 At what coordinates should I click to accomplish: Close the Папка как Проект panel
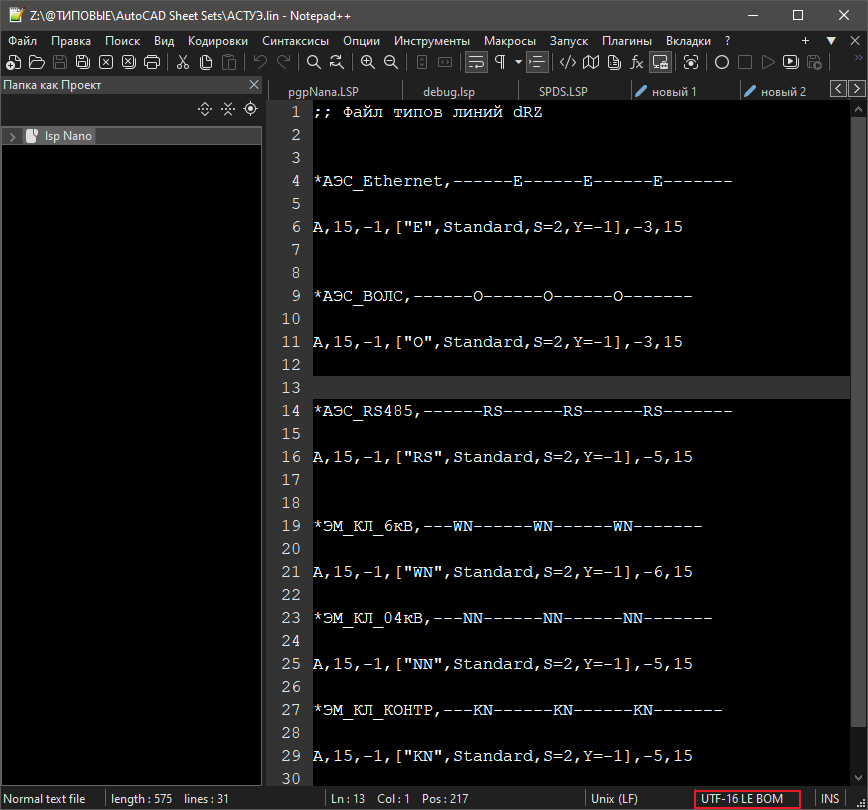click(254, 85)
